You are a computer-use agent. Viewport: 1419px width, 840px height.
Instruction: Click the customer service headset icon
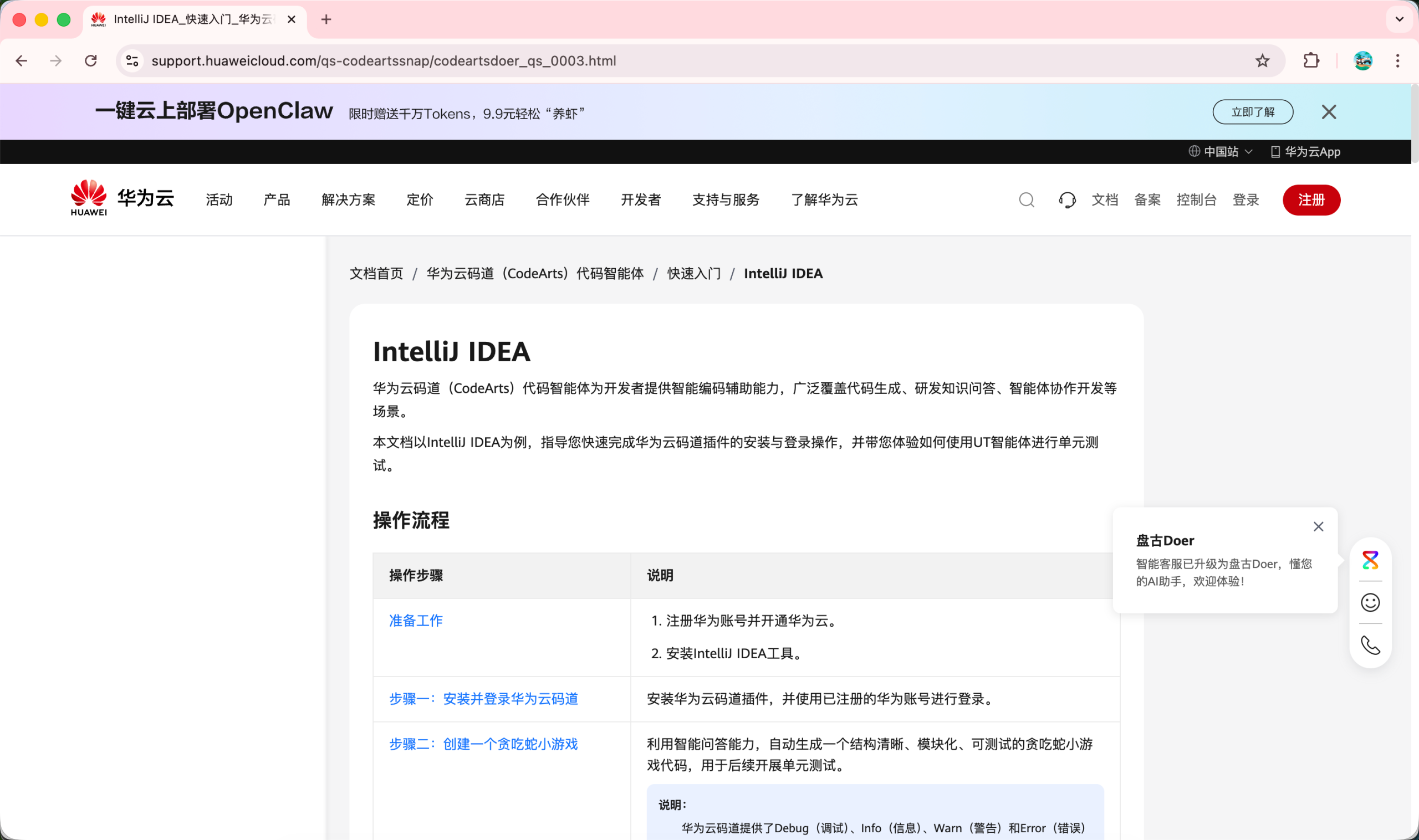pyautogui.click(x=1067, y=200)
